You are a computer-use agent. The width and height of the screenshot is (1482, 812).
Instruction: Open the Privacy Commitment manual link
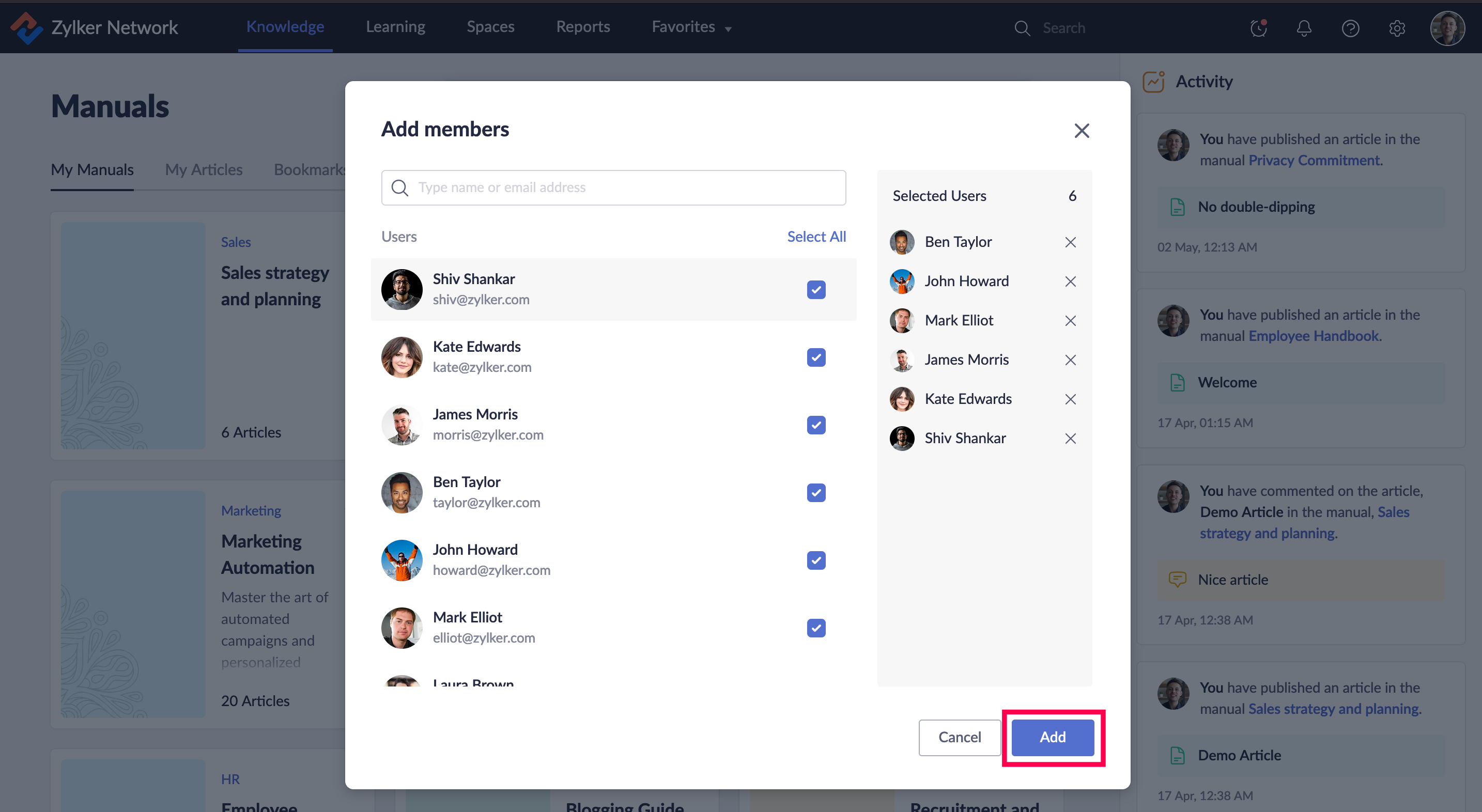pyautogui.click(x=1314, y=161)
